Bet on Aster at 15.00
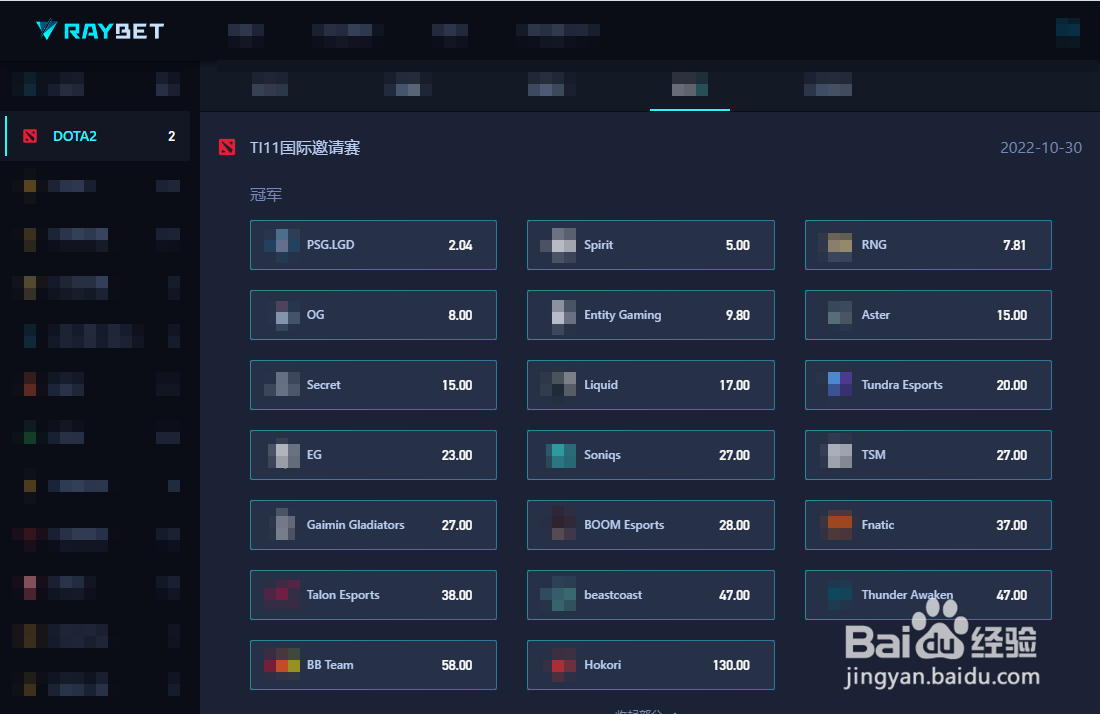The width and height of the screenshot is (1100, 714). [x=928, y=315]
